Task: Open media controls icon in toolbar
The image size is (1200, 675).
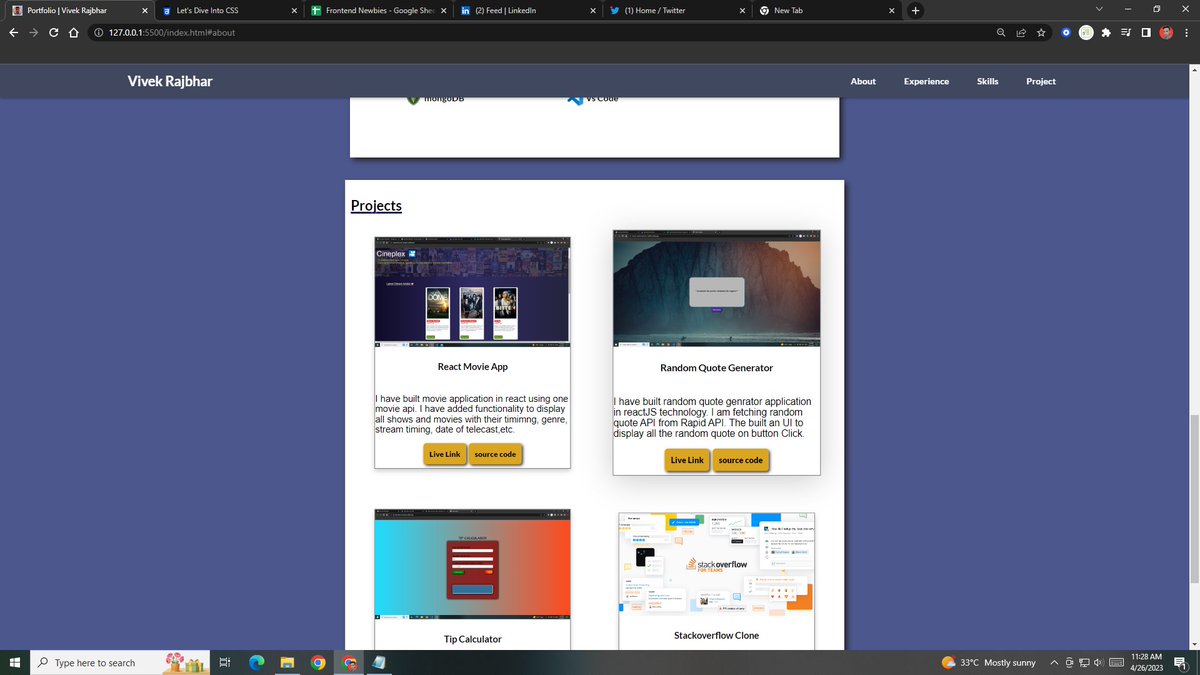Action: click(1126, 32)
